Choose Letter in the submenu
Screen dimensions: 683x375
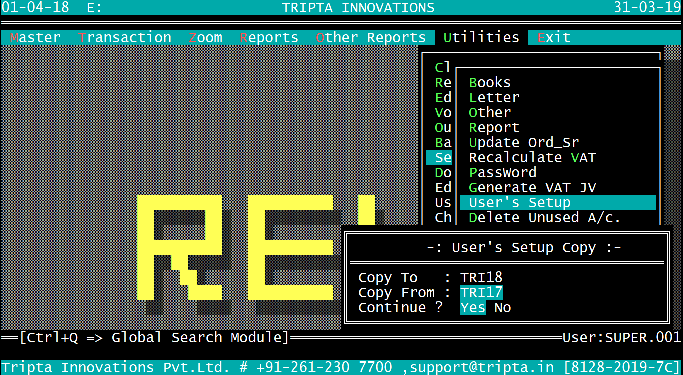494,97
